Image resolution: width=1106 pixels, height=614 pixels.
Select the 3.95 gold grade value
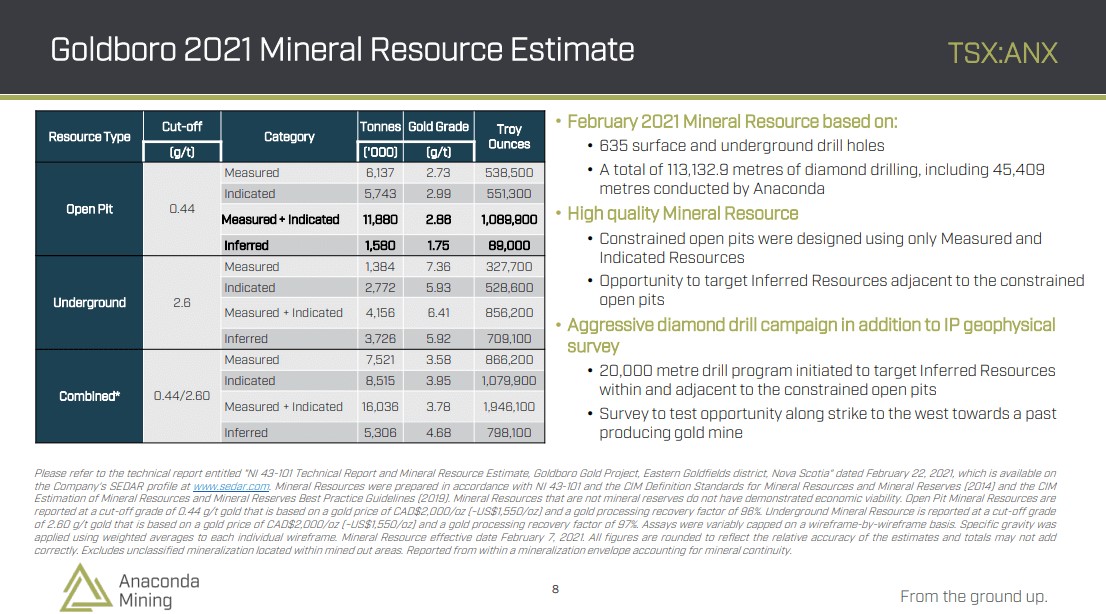439,381
